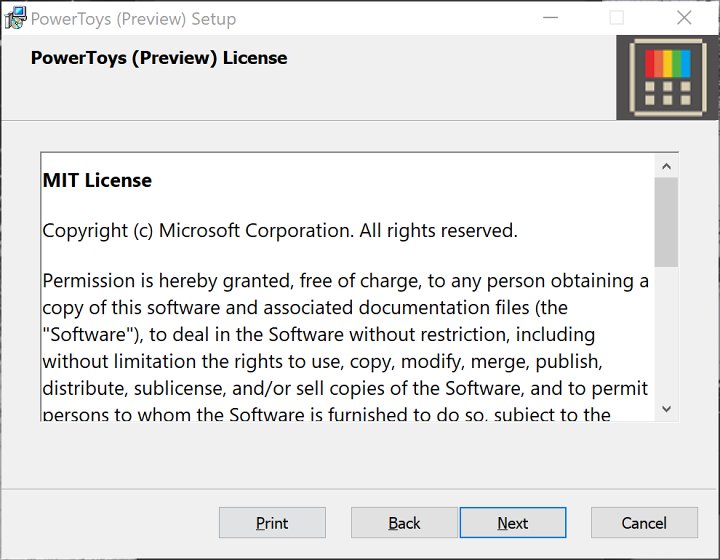Viewport: 720px width, 560px height.
Task: Click the scroll up arrow of the license box
Action: tap(667, 166)
